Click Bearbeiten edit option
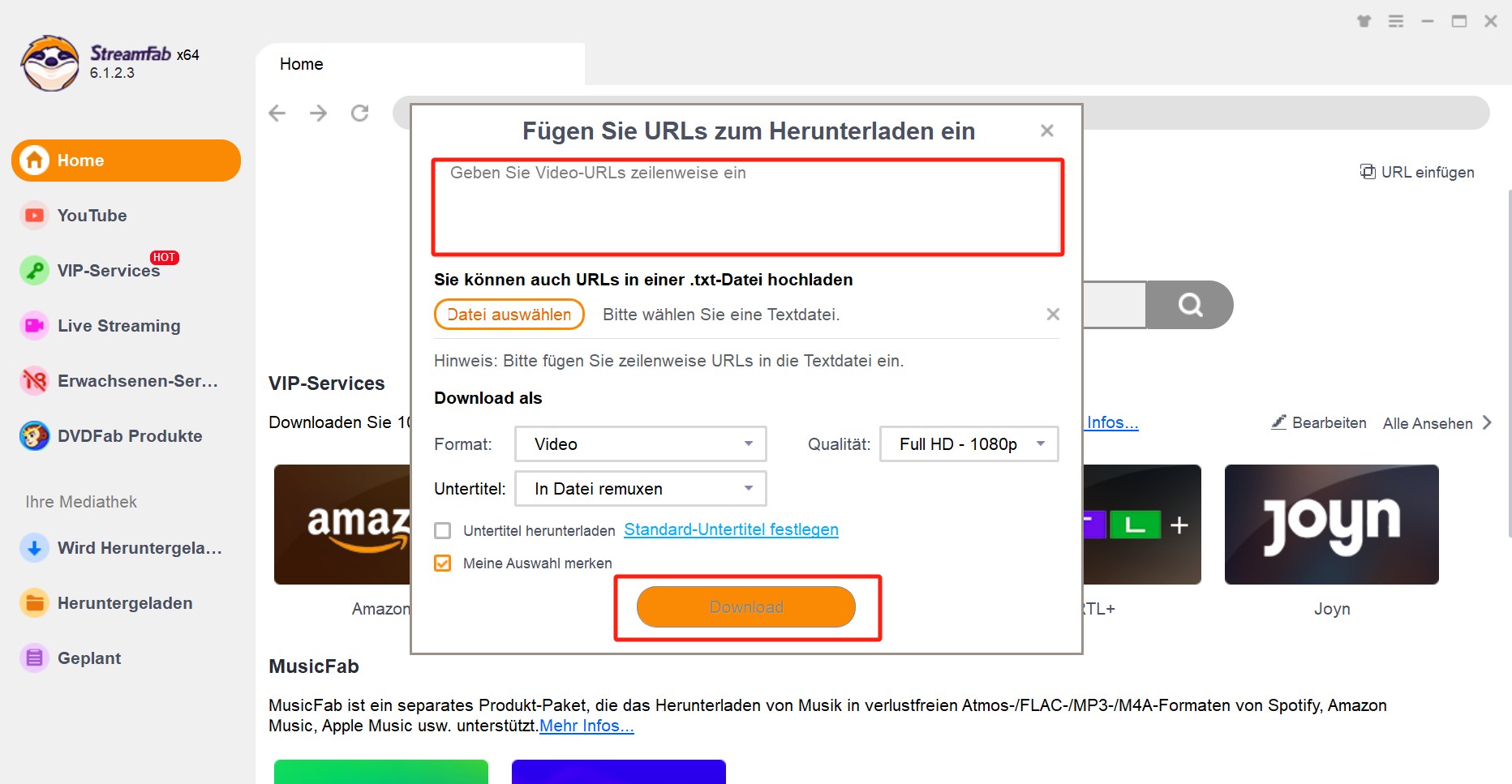This screenshot has width=1512, height=784. click(x=1319, y=422)
